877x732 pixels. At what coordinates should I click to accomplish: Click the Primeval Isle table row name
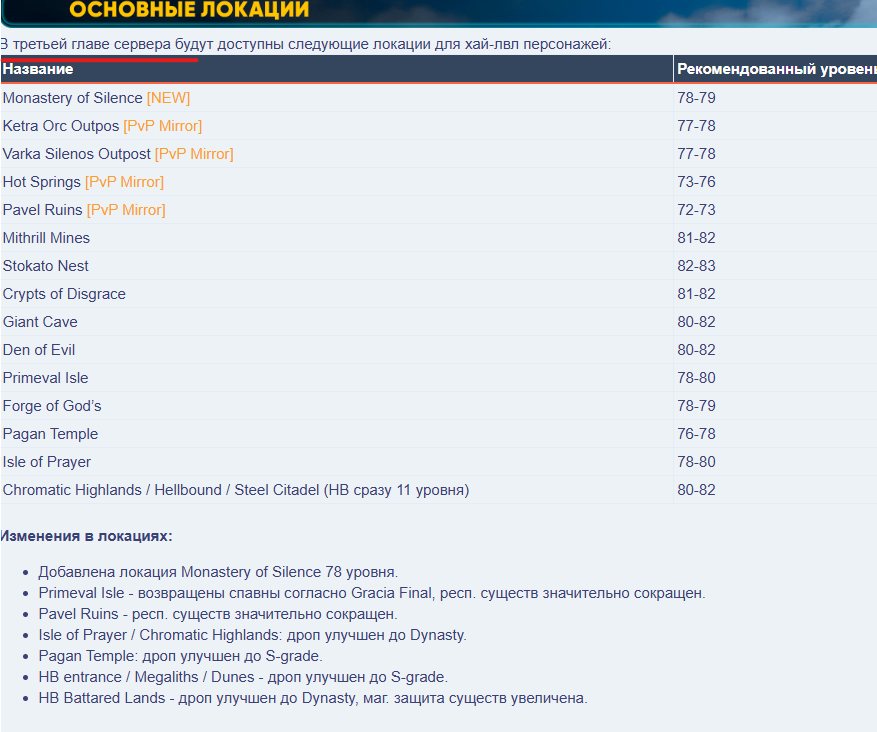[45, 378]
